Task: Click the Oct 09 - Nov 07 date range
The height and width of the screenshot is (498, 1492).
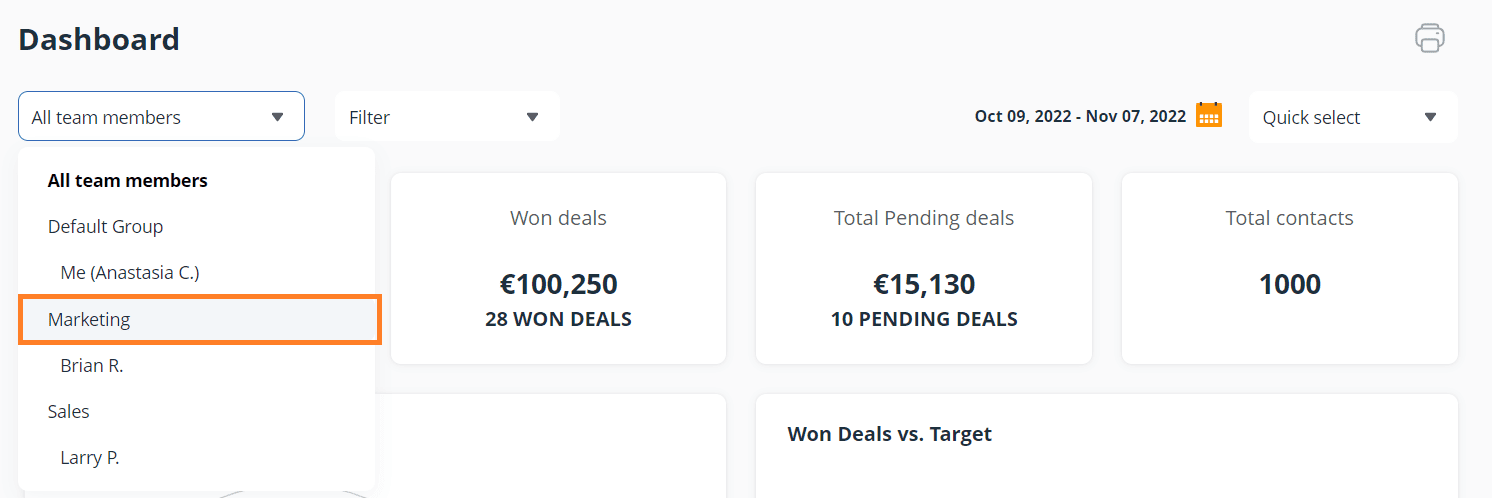Action: 1079,117
